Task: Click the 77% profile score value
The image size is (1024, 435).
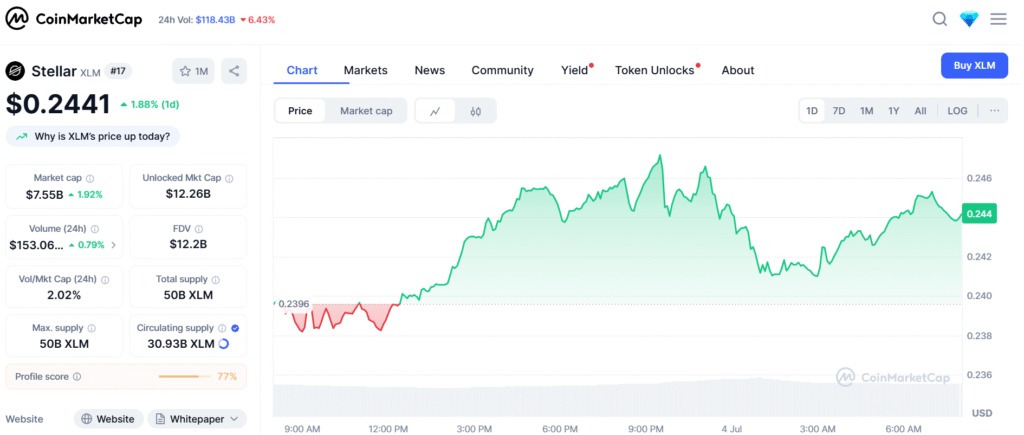Action: [227, 377]
